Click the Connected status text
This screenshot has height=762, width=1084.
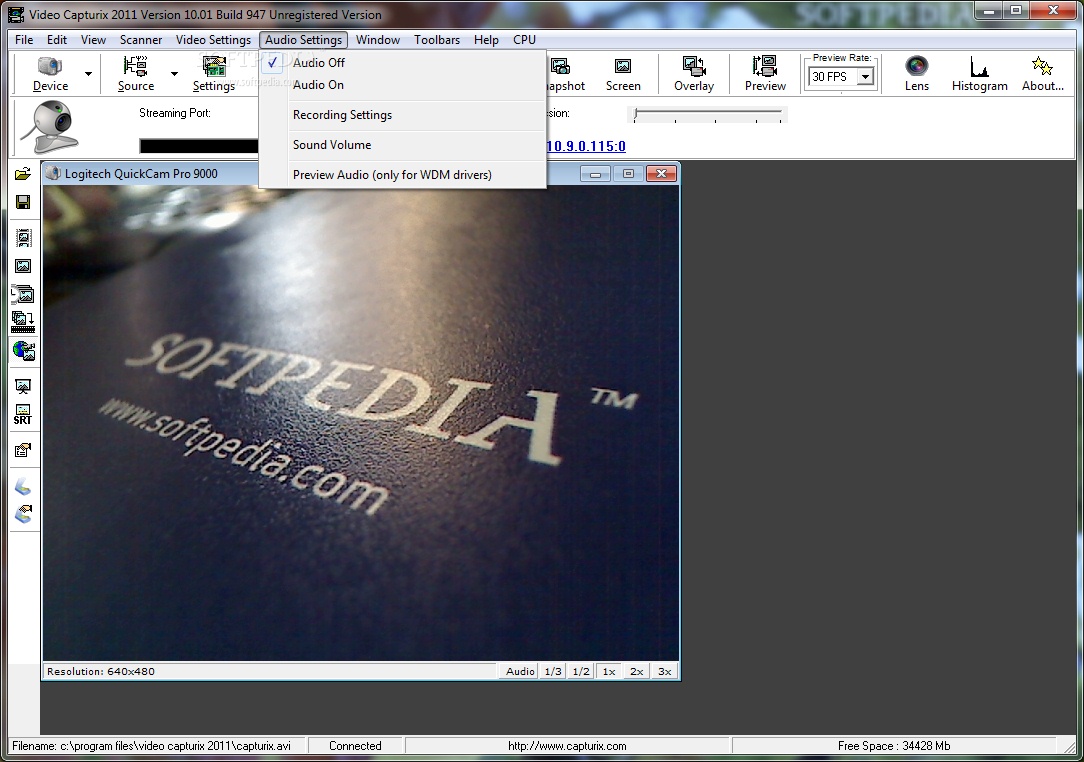355,745
